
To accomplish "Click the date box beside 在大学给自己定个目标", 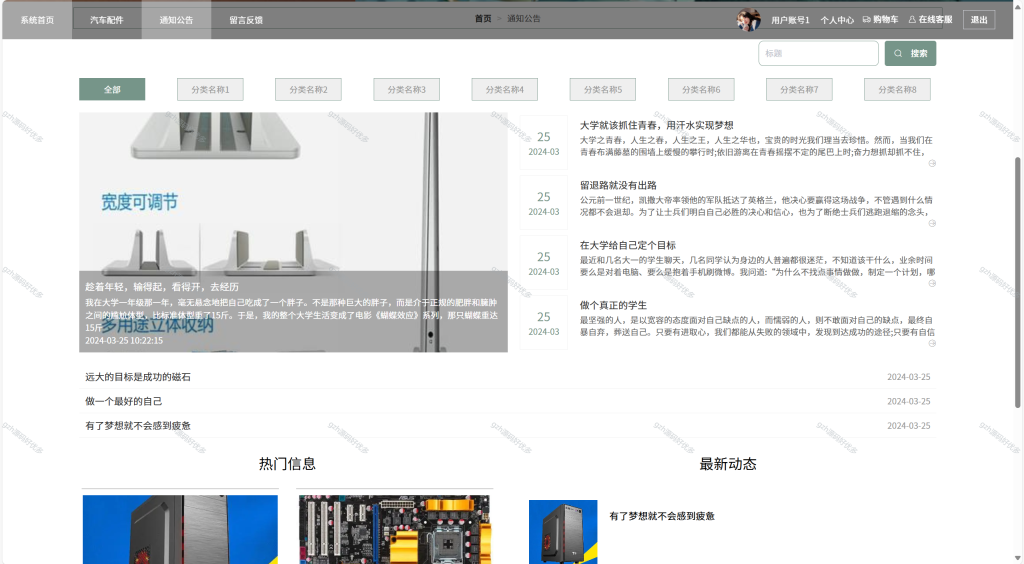I will coord(543,262).
